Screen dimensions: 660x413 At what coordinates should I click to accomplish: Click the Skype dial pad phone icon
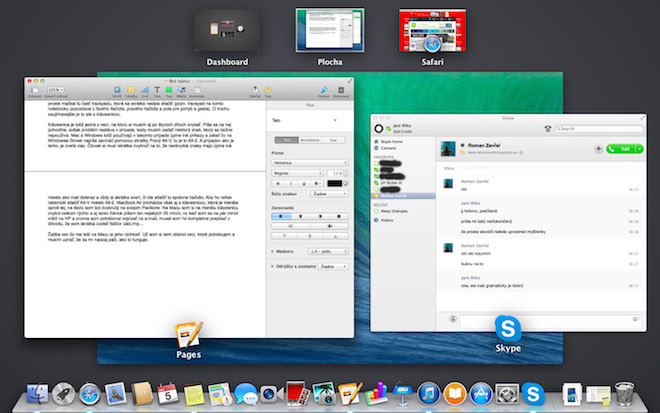coord(547,128)
